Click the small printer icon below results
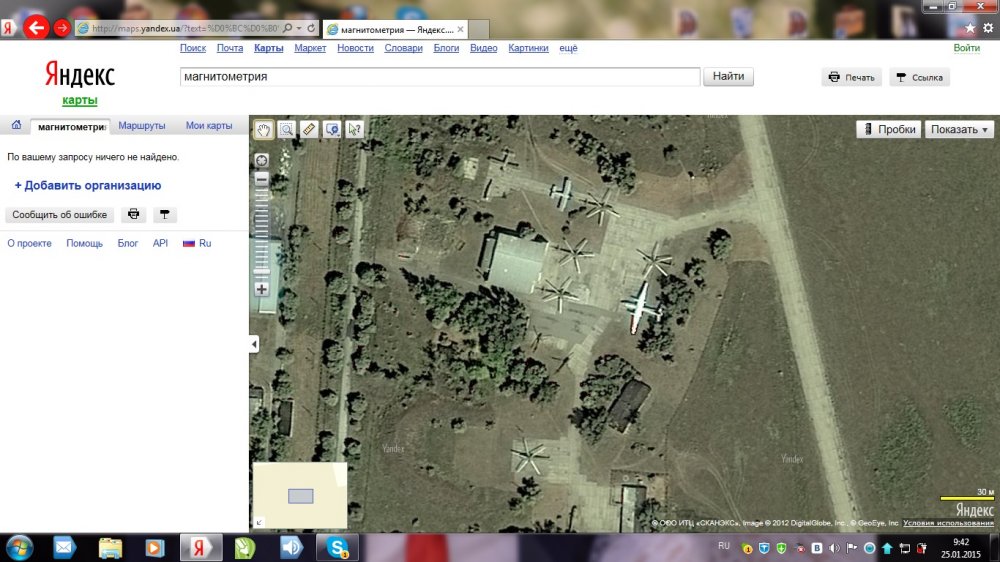The image size is (1000, 562). pos(133,214)
